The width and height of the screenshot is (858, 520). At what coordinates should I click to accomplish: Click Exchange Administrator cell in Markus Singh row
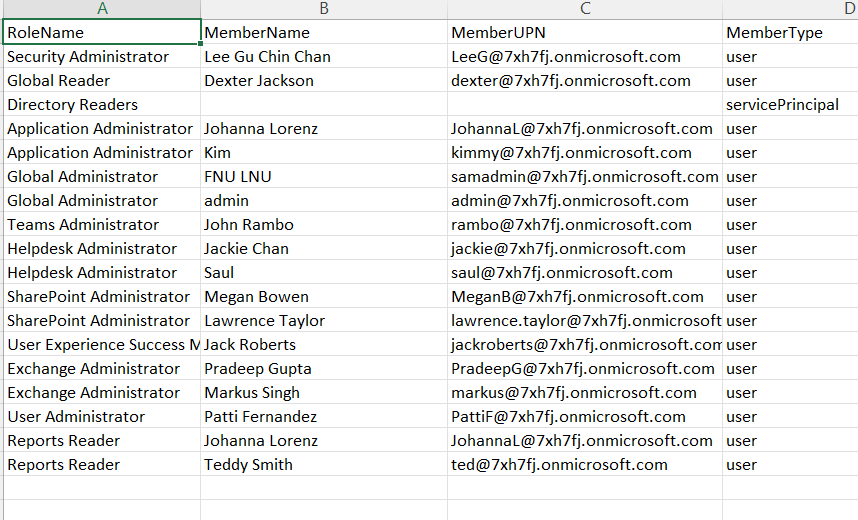tap(102, 393)
